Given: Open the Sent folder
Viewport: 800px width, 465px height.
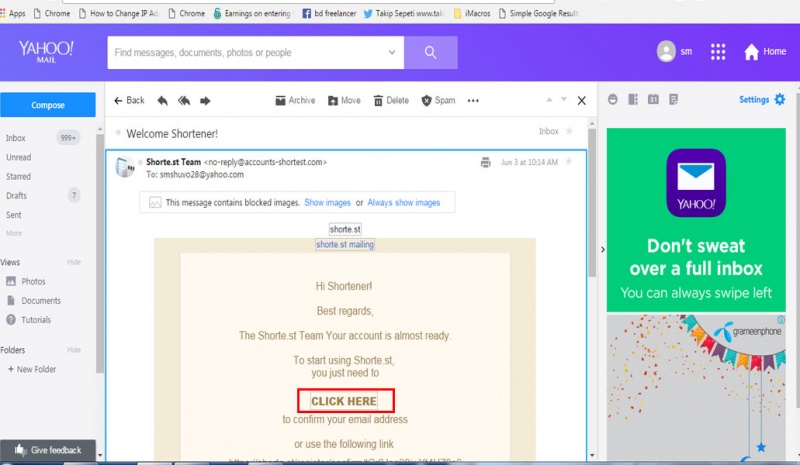Looking at the screenshot, I should click(14, 215).
